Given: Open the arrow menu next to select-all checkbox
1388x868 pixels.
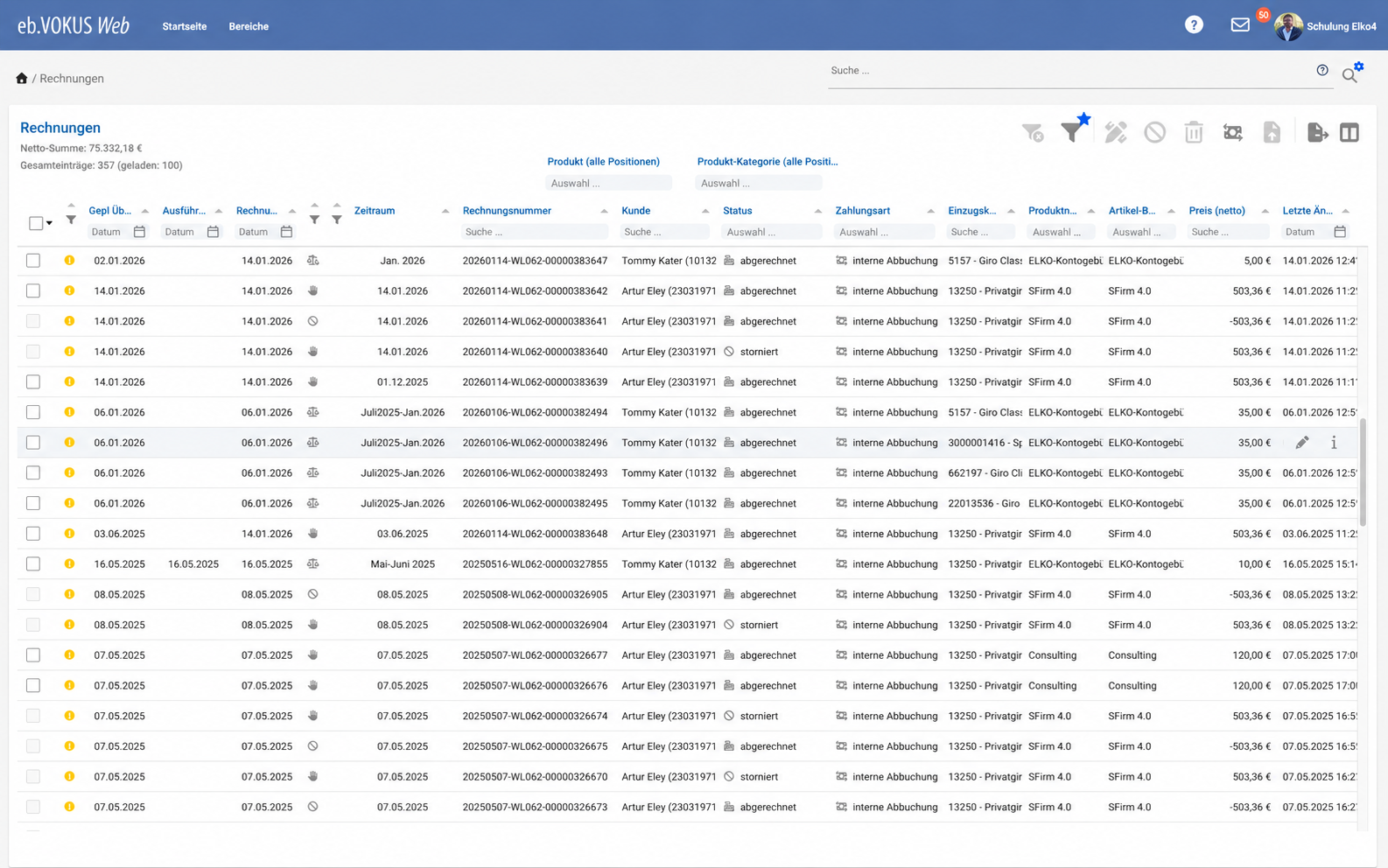Looking at the screenshot, I should click(x=49, y=223).
